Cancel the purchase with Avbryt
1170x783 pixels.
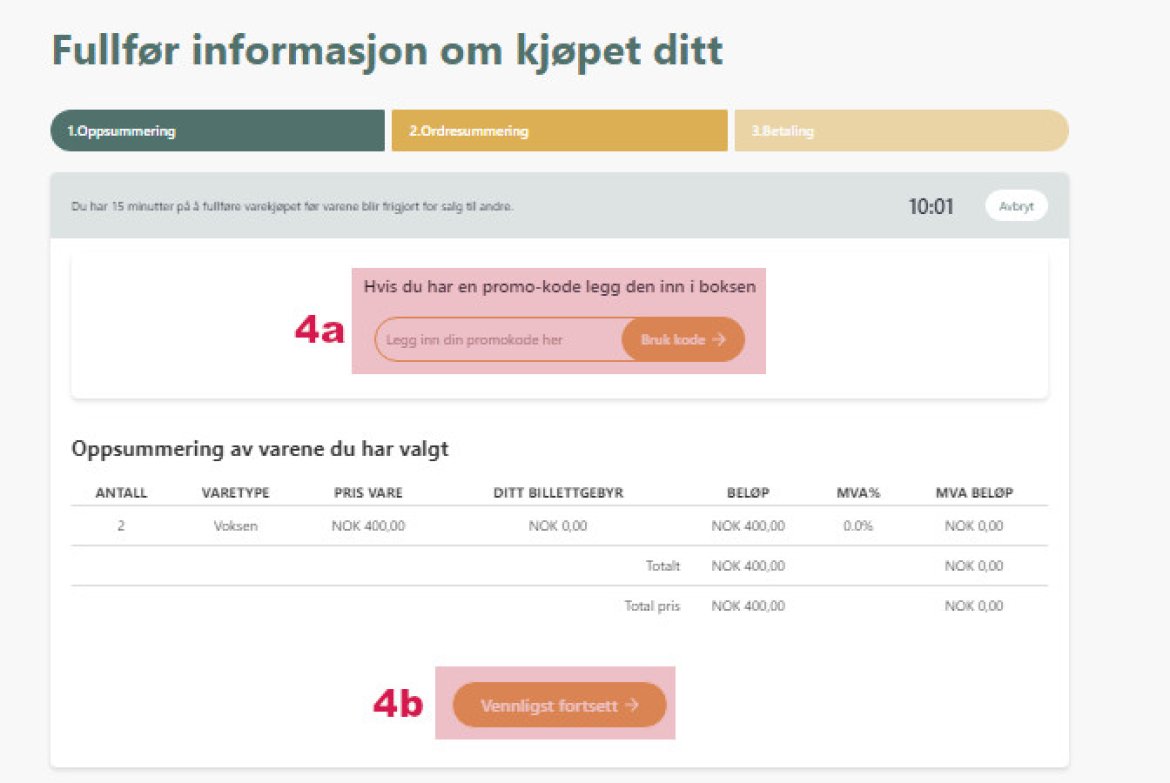1016,206
